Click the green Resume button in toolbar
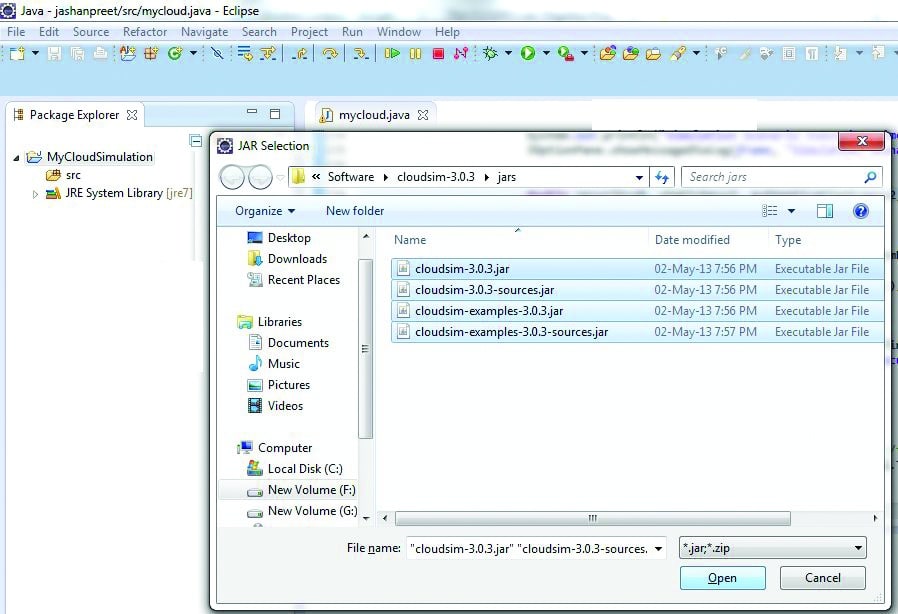Image resolution: width=898 pixels, height=614 pixels. click(393, 54)
